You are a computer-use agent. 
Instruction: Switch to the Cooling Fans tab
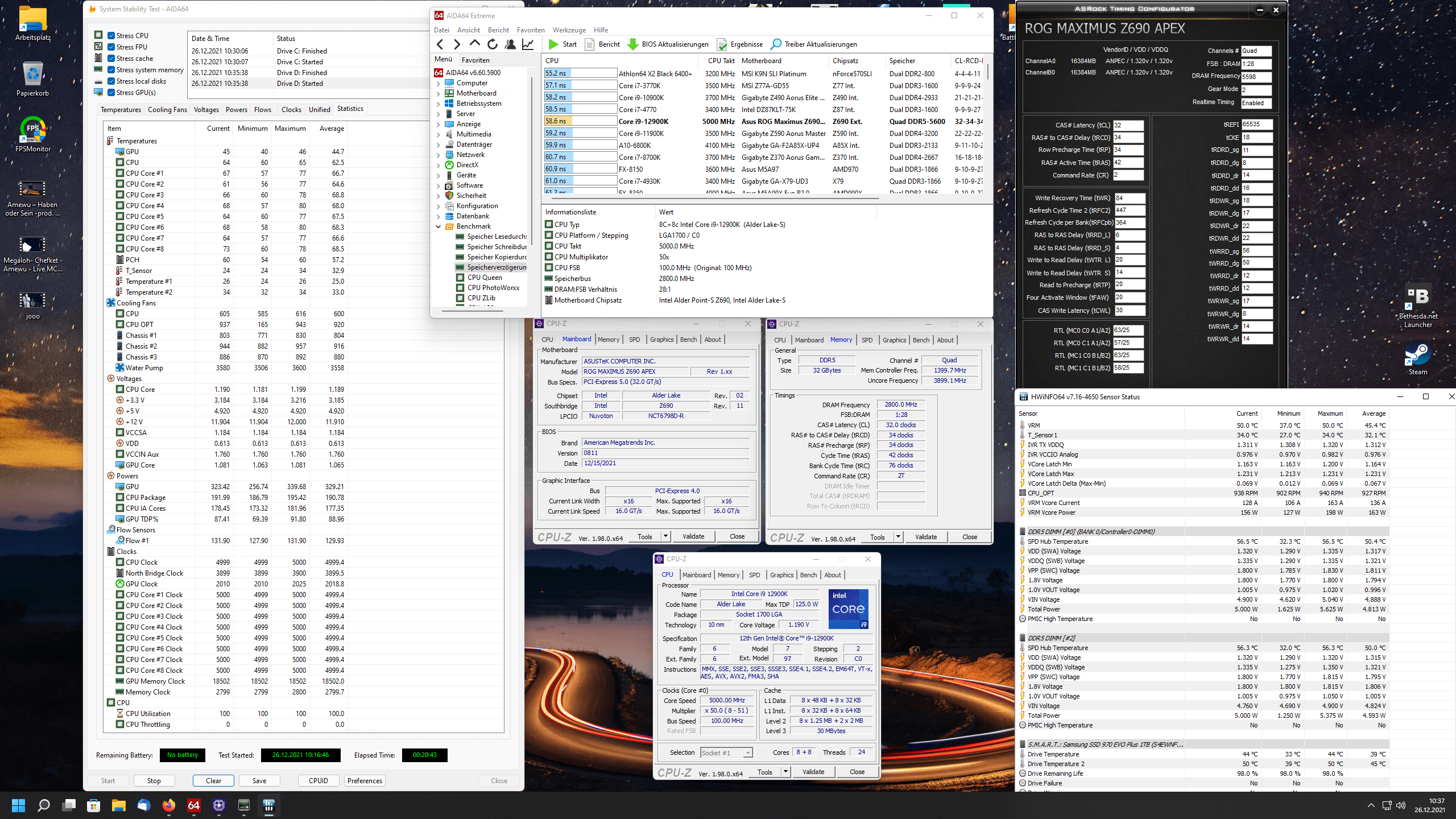[x=167, y=109]
